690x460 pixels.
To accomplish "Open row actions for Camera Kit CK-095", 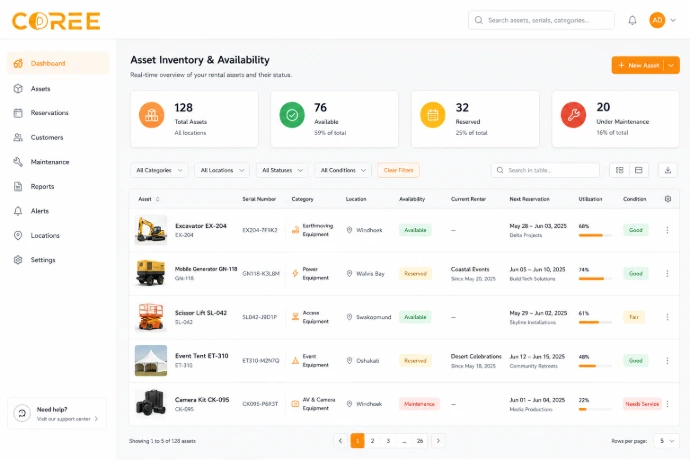I will tap(667, 404).
